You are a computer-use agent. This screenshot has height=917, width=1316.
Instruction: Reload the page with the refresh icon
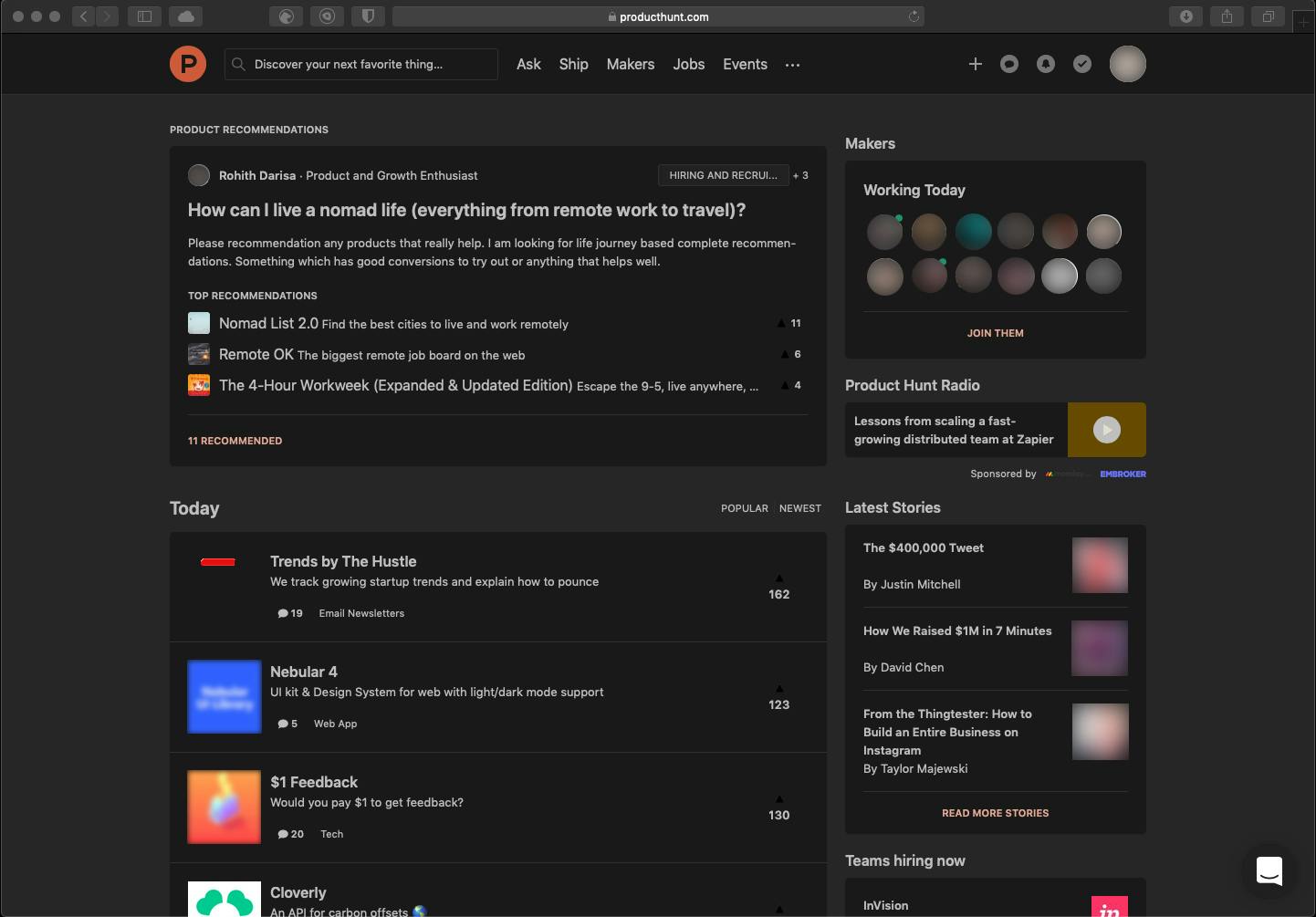pos(914,16)
